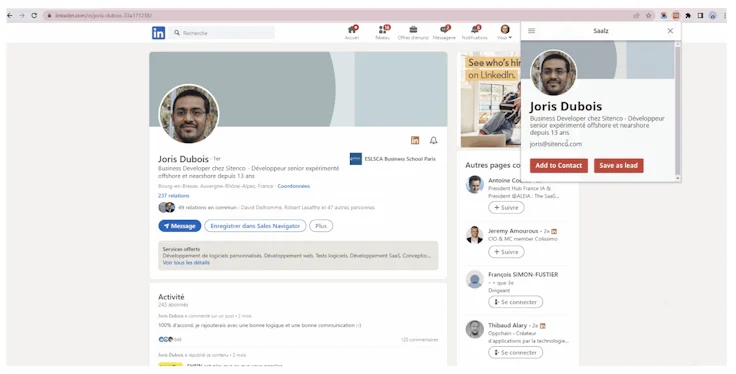736x374 pixels.
Task: Toggle the browser side panel icon
Action: tap(700, 15)
